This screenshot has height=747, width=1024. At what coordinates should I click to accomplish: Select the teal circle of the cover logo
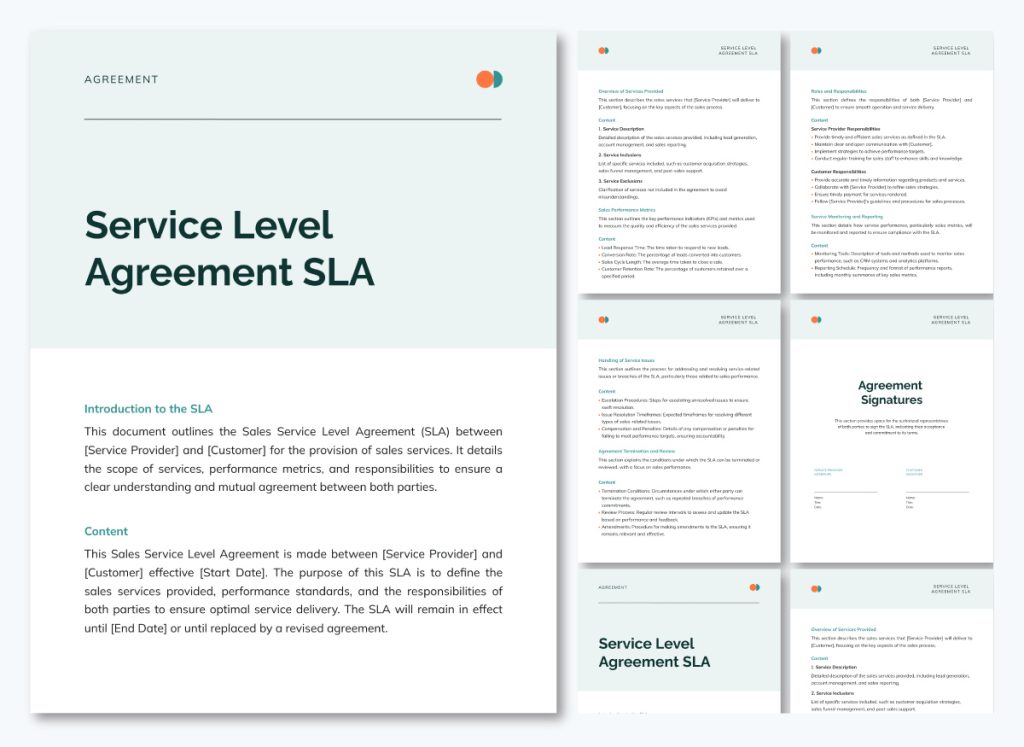click(x=495, y=78)
